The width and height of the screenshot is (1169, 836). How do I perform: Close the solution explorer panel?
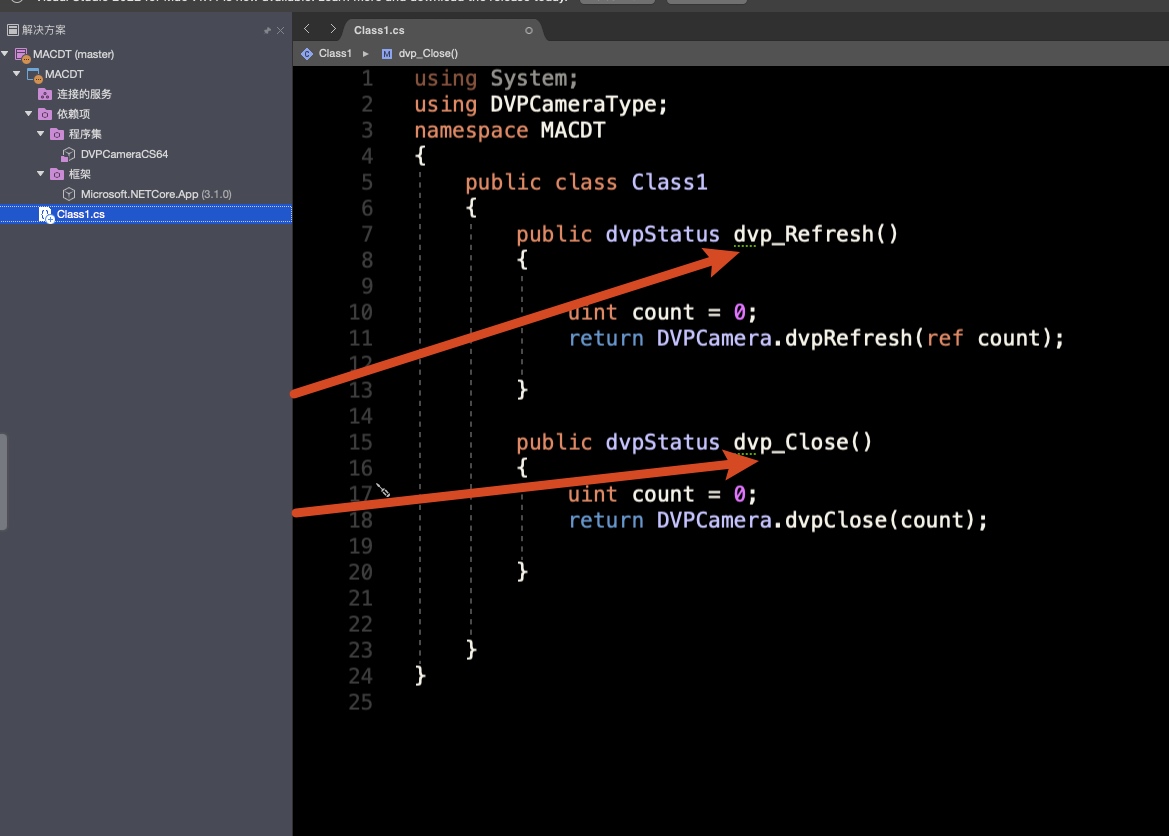(x=280, y=31)
